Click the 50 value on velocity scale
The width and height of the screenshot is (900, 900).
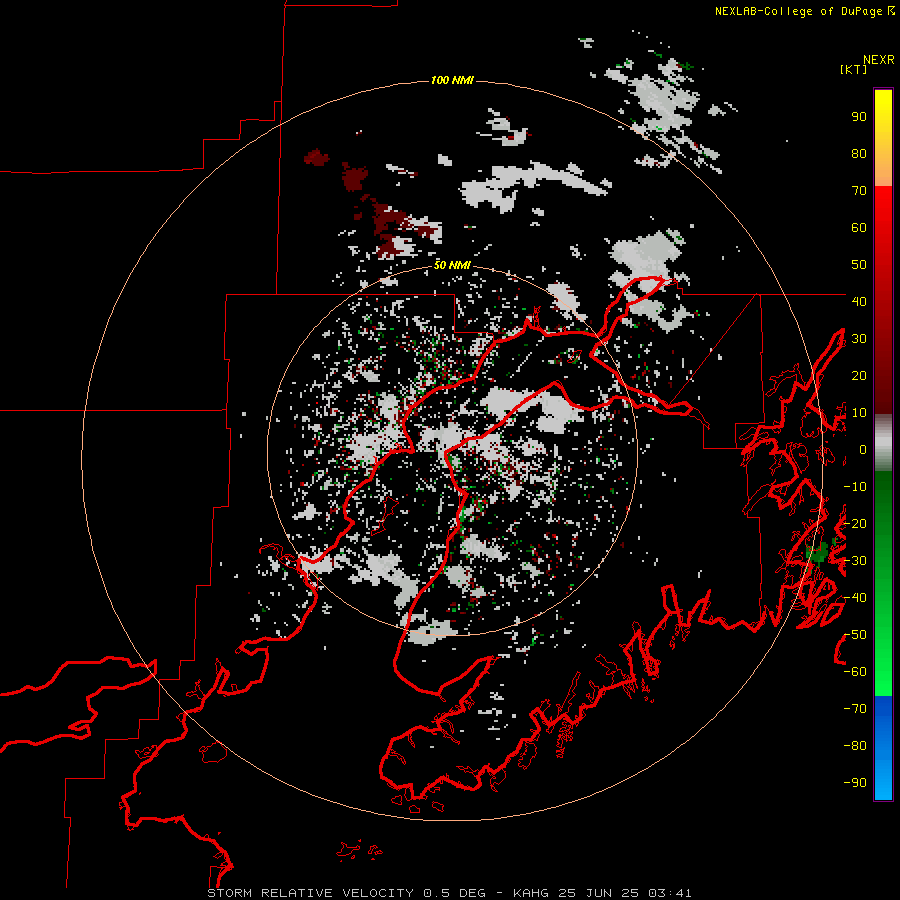coord(859,265)
